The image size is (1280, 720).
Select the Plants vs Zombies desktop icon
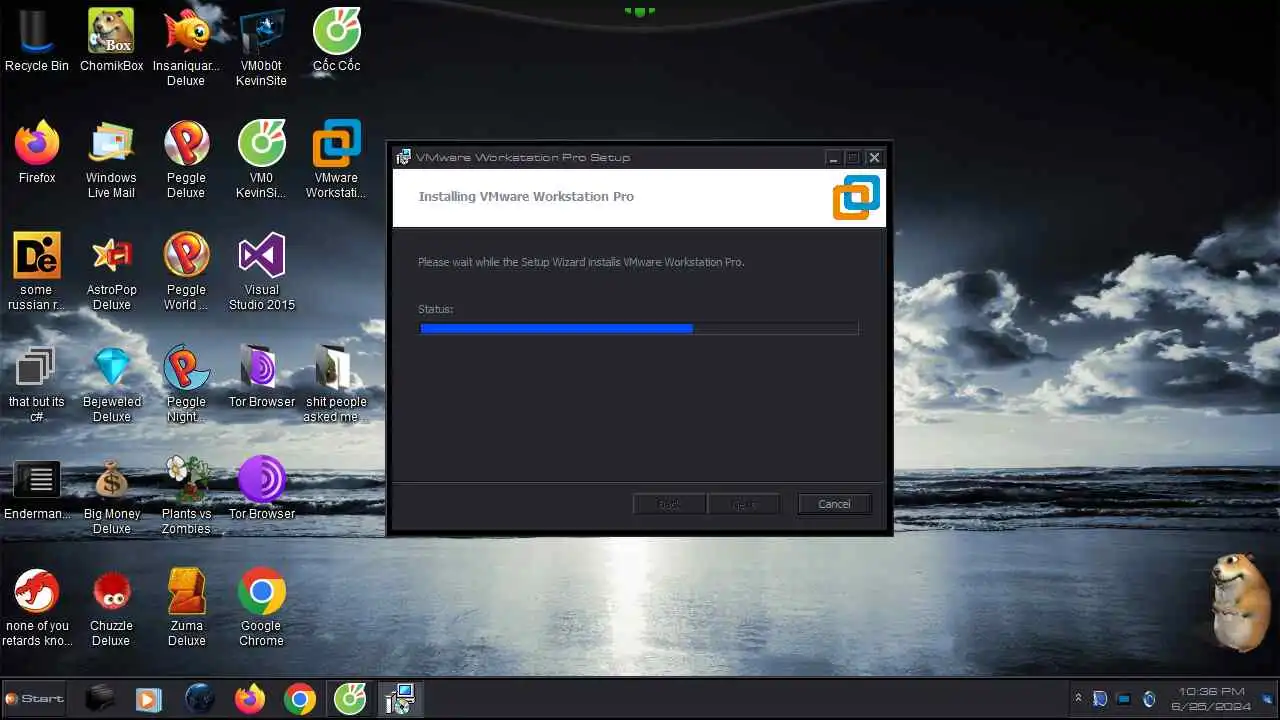pyautogui.click(x=186, y=496)
